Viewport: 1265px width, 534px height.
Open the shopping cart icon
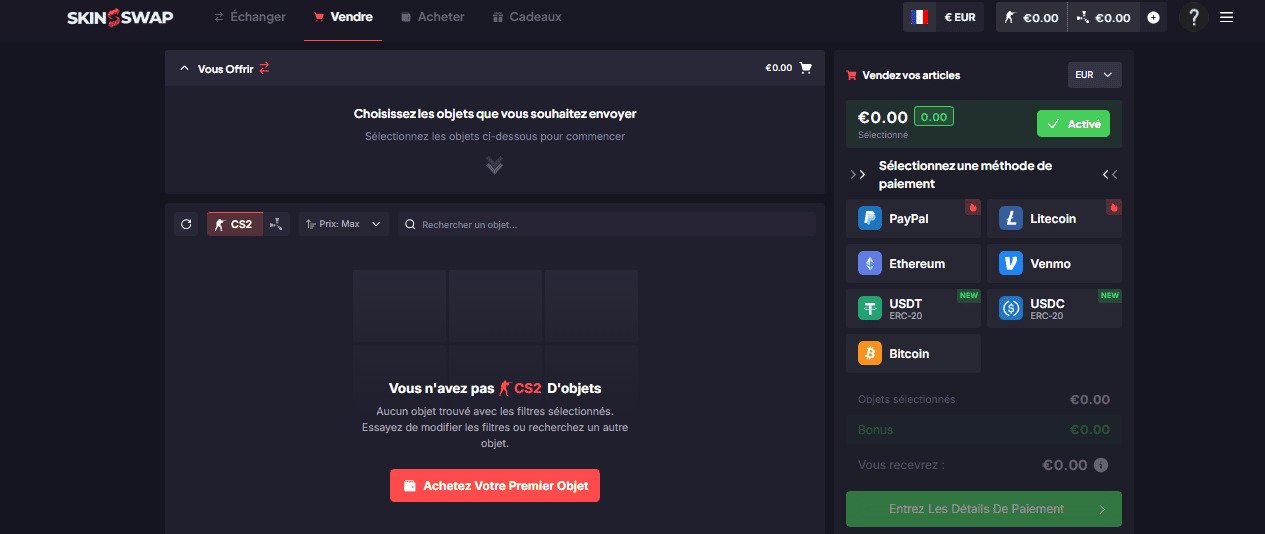[805, 68]
